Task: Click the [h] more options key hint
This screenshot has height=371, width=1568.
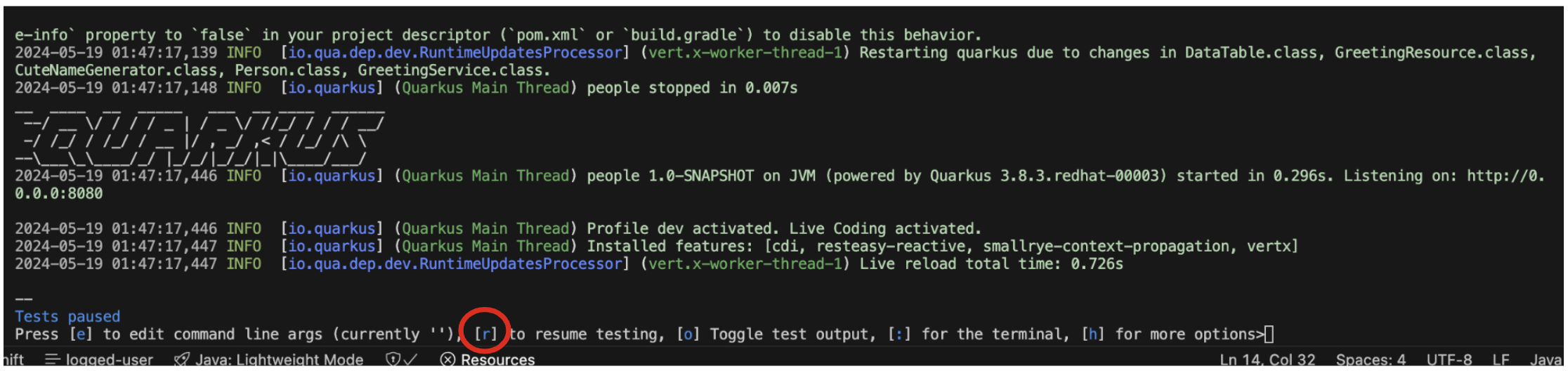Action: point(1092,334)
